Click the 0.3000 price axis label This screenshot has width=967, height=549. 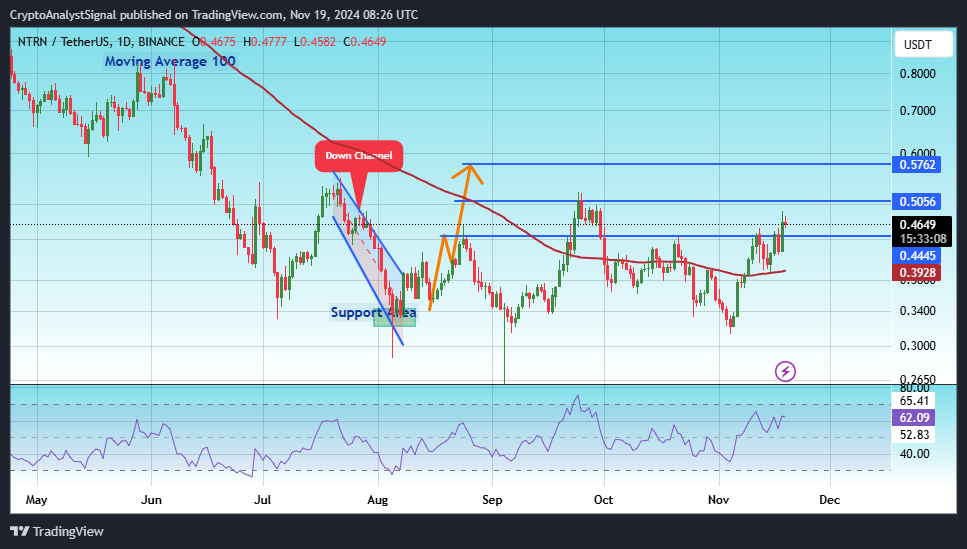click(x=918, y=345)
